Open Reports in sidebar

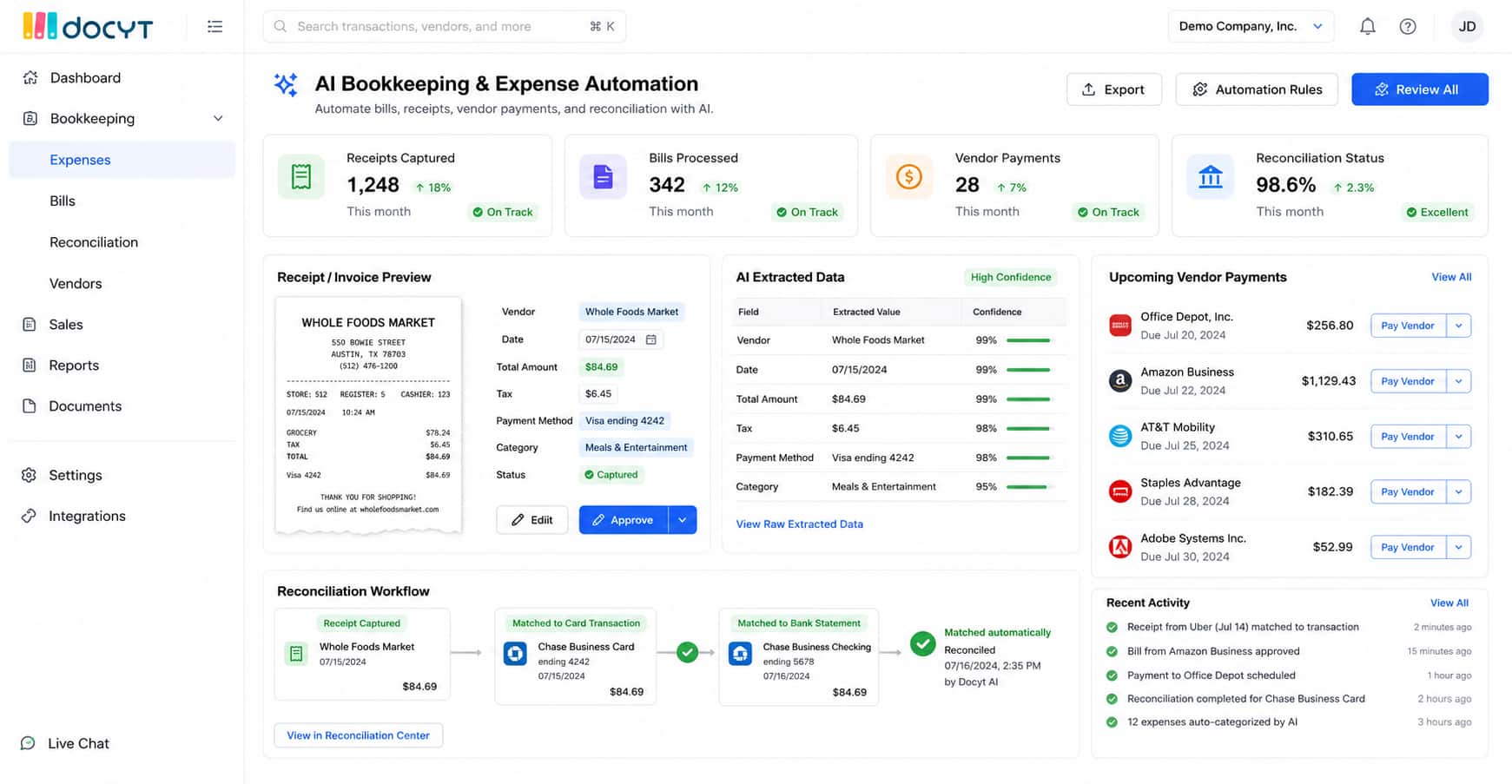tap(73, 366)
